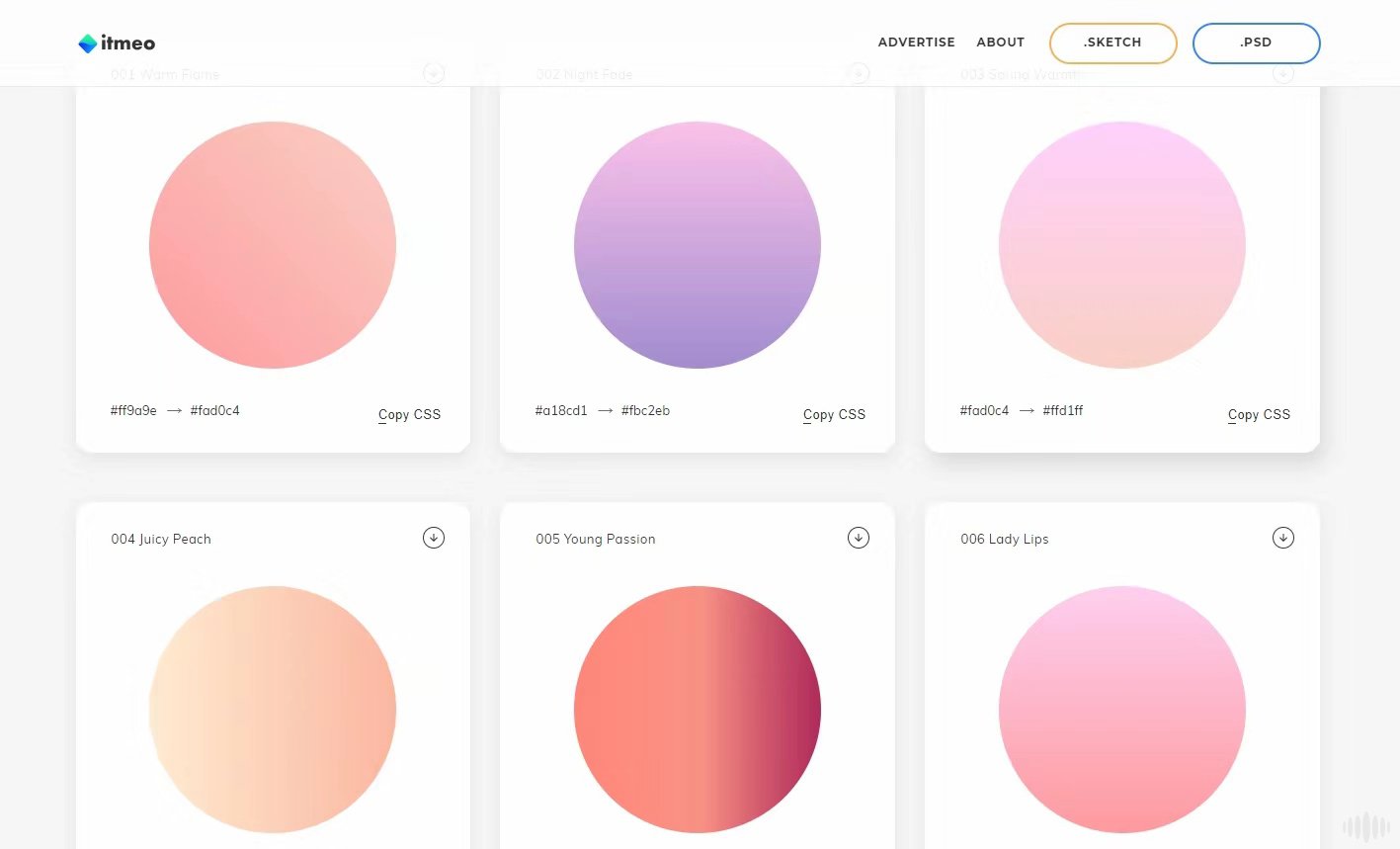Copy CSS for the #fad0c4 to #ffd1ff gradient

1259,415
